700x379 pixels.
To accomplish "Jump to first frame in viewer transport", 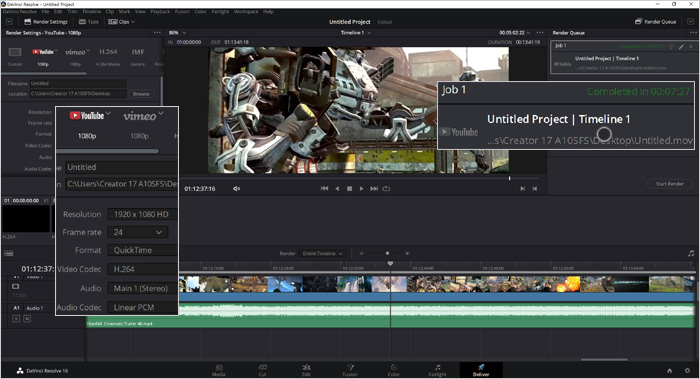I will tap(325, 189).
